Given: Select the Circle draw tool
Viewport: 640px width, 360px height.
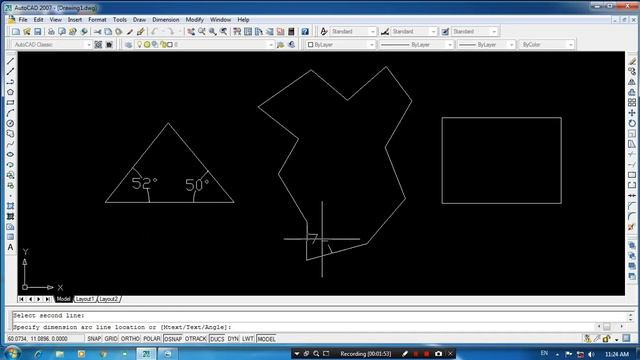Looking at the screenshot, I should [11, 123].
